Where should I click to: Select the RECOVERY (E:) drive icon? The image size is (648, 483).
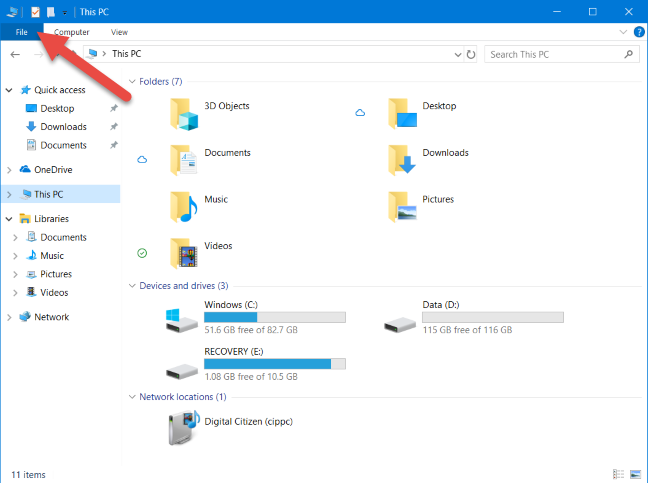pyautogui.click(x=181, y=371)
